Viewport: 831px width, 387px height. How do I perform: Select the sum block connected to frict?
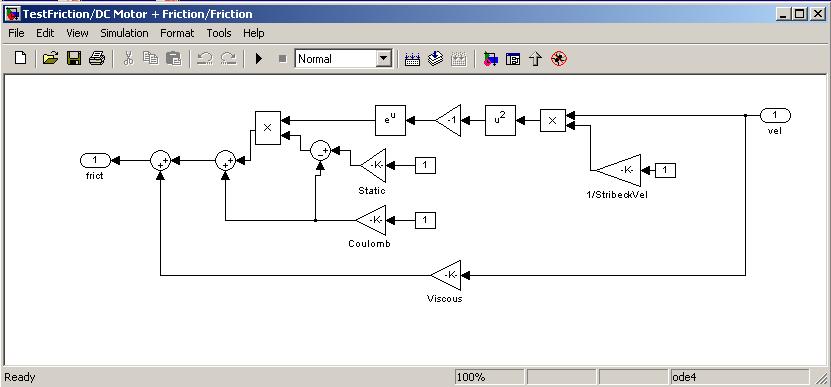point(160,160)
